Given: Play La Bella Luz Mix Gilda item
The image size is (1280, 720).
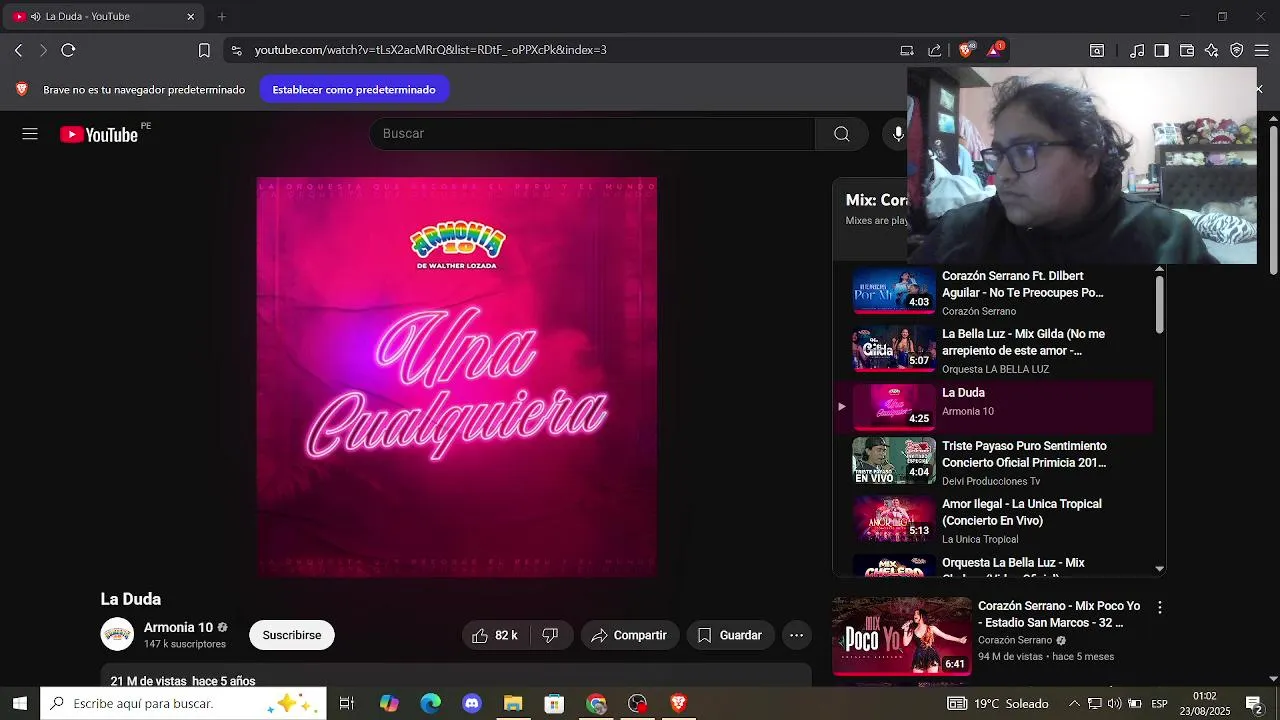Looking at the screenshot, I should click(x=993, y=351).
